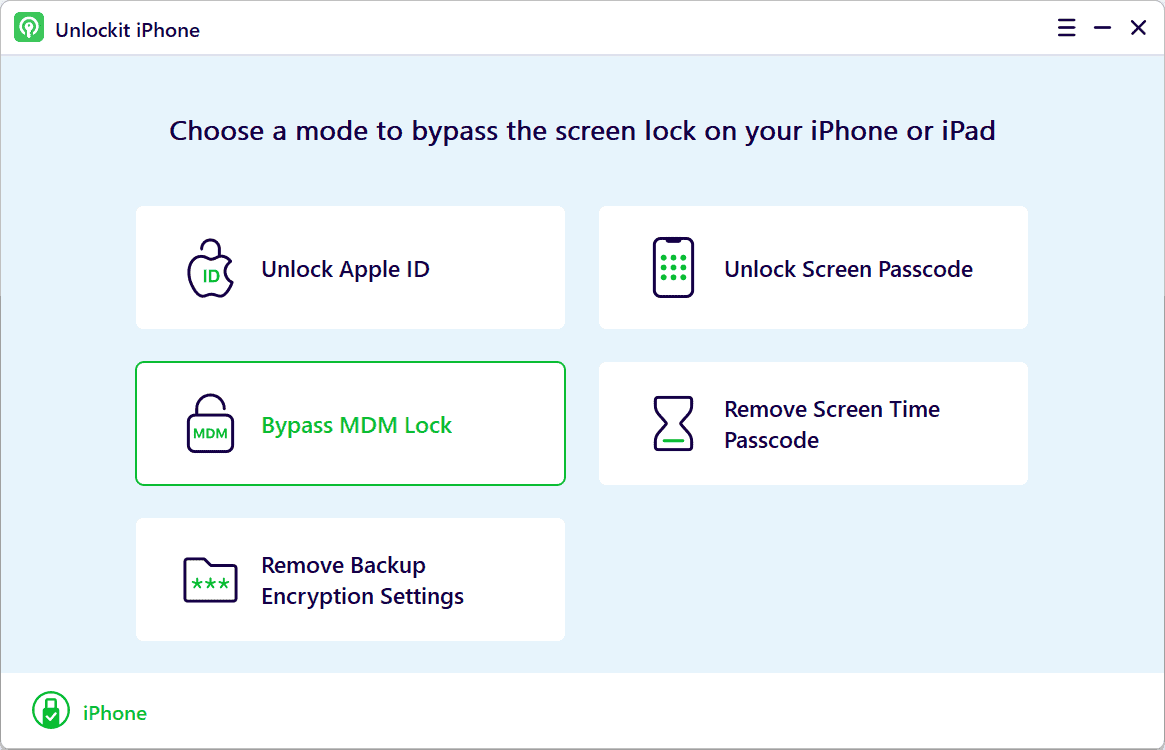Viewport: 1165px width, 750px height.
Task: Select Remove Backup Encryption Settings text
Action: [363, 581]
